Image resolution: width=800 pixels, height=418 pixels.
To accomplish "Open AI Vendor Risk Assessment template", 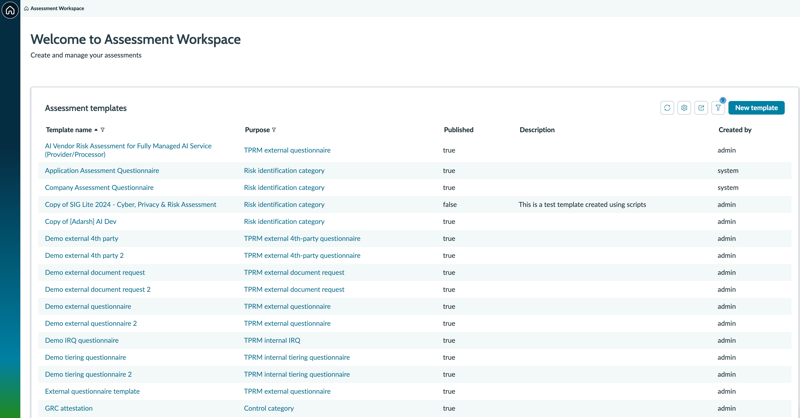I will [x=128, y=150].
